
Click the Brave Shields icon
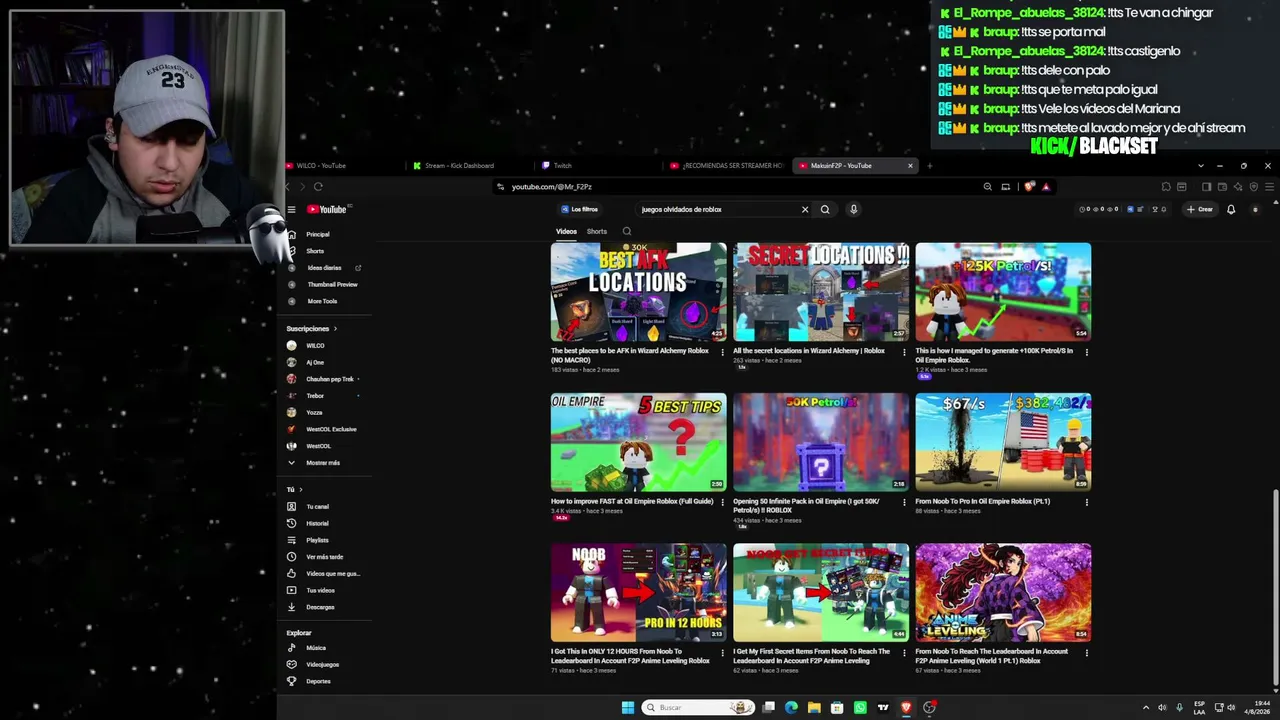(1031, 187)
